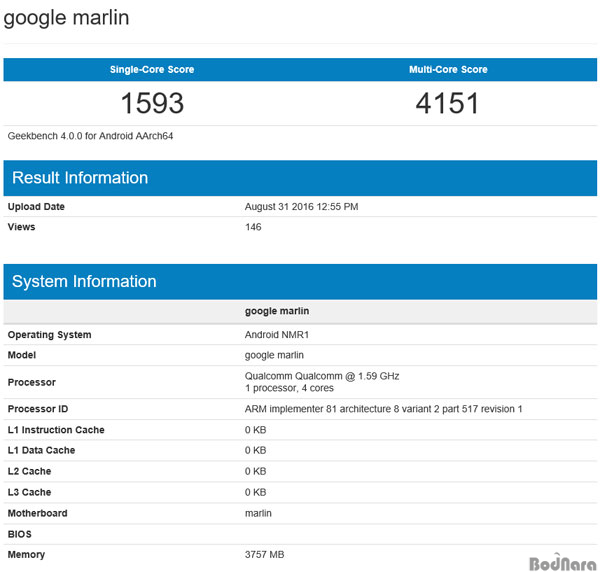
Task: Click the bold 'google marlin' column header
Action: coord(277,311)
